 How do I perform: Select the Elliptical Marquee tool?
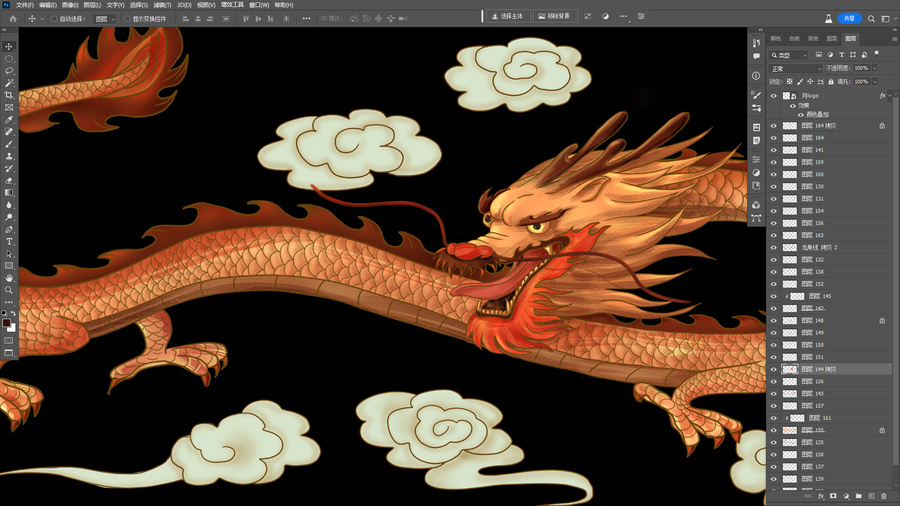9,59
